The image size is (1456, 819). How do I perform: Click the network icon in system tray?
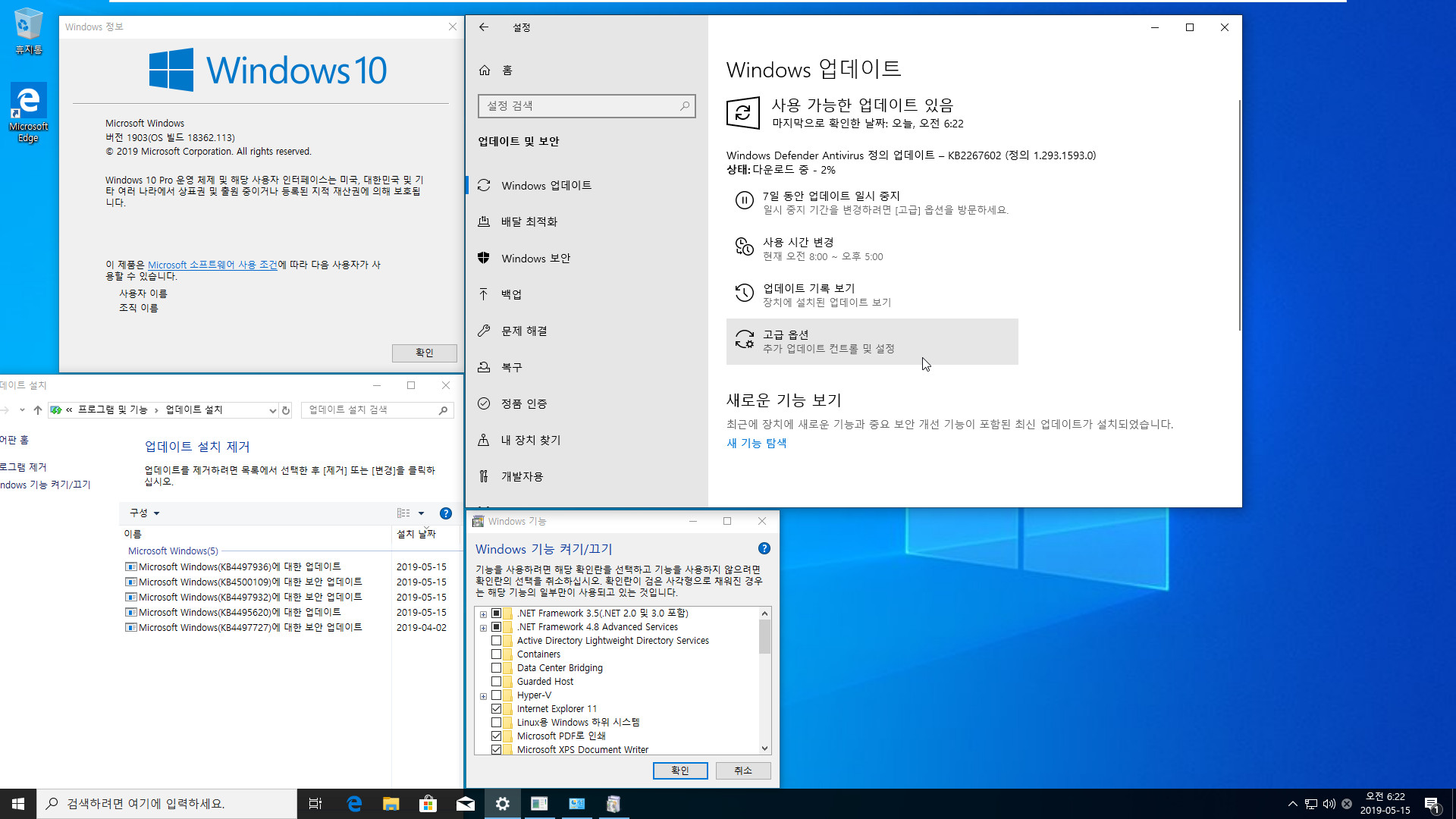pos(1311,804)
